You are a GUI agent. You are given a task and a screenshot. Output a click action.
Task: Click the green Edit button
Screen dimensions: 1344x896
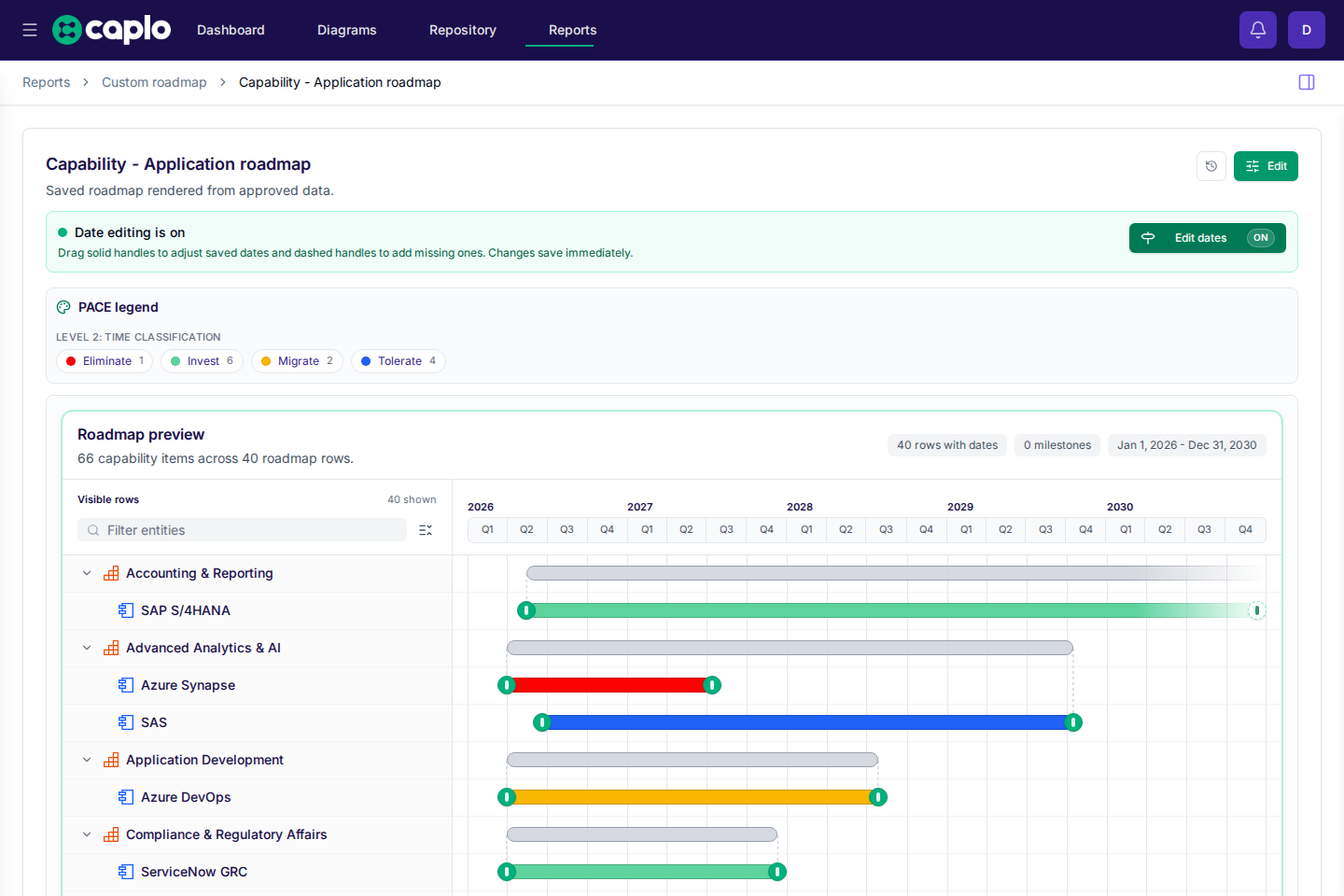coord(1266,166)
